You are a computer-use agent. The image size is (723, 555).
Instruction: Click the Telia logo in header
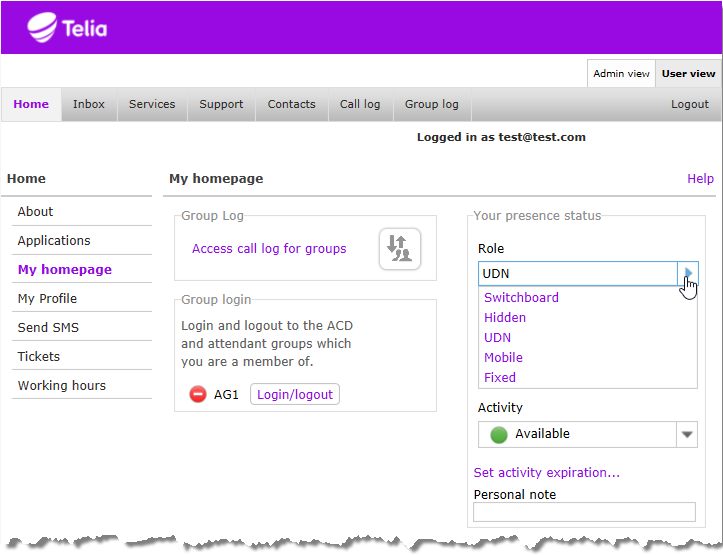tap(67, 27)
